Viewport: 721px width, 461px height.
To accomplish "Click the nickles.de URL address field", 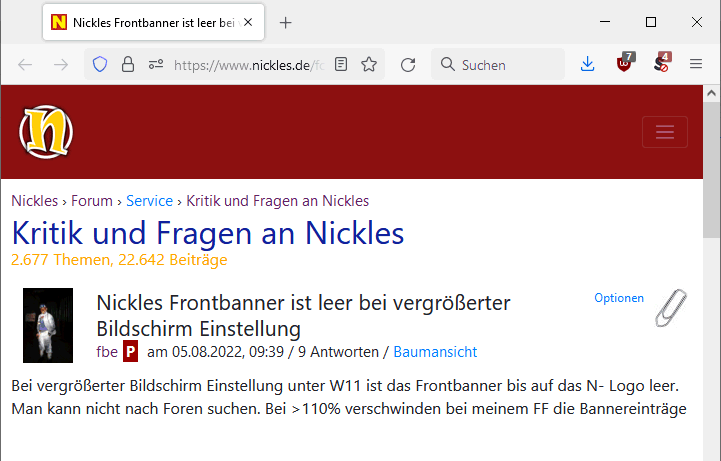I will pyautogui.click(x=249, y=65).
